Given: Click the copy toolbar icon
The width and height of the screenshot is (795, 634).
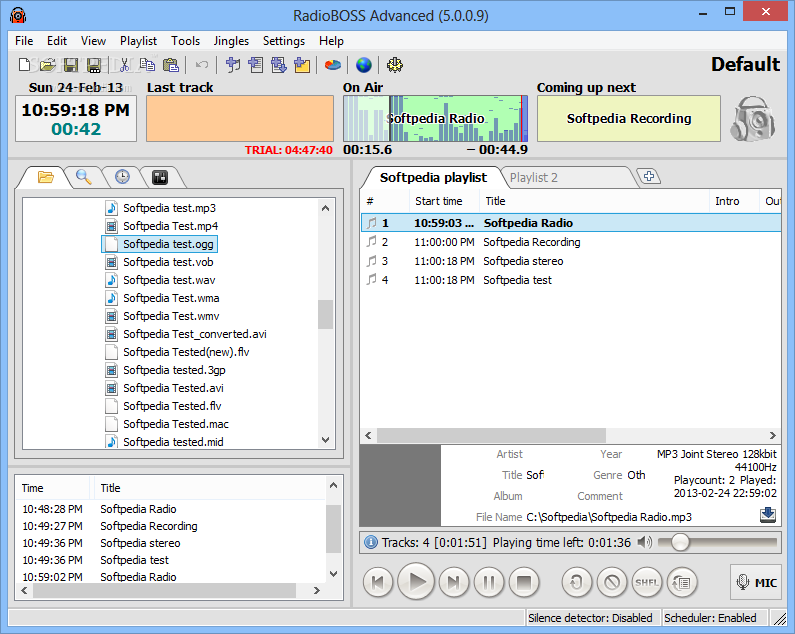Looking at the screenshot, I should tap(147, 65).
